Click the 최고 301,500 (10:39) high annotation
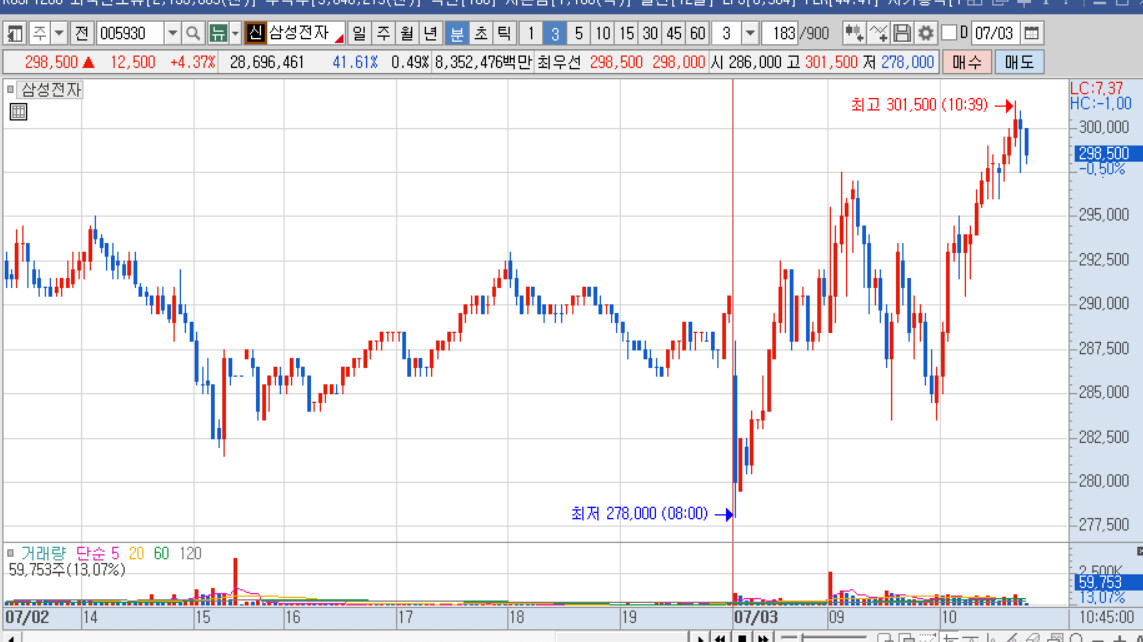The width and height of the screenshot is (1143, 642). 919,105
